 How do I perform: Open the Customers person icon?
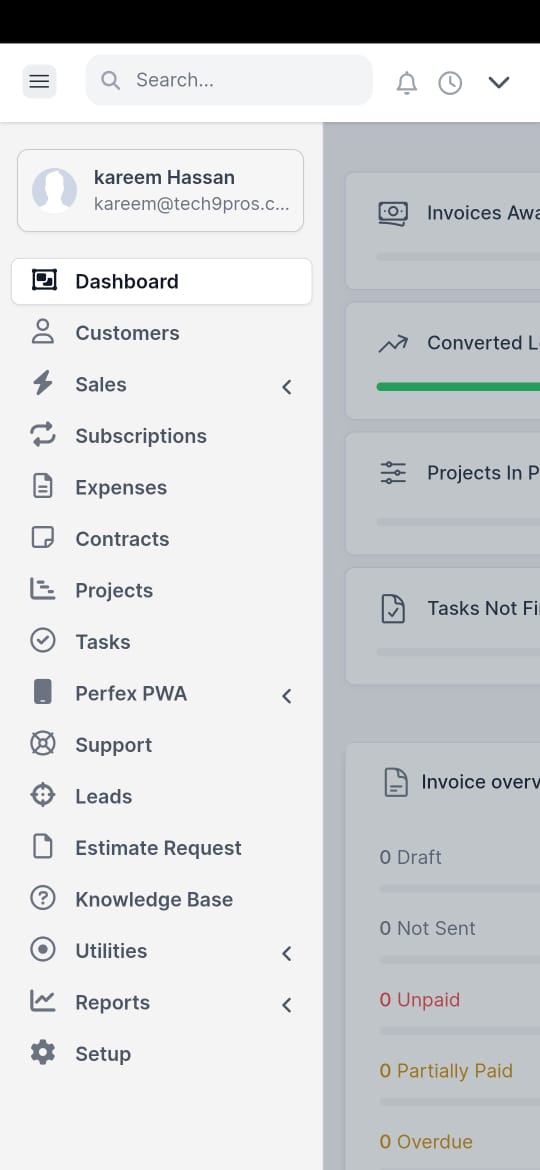pos(43,332)
